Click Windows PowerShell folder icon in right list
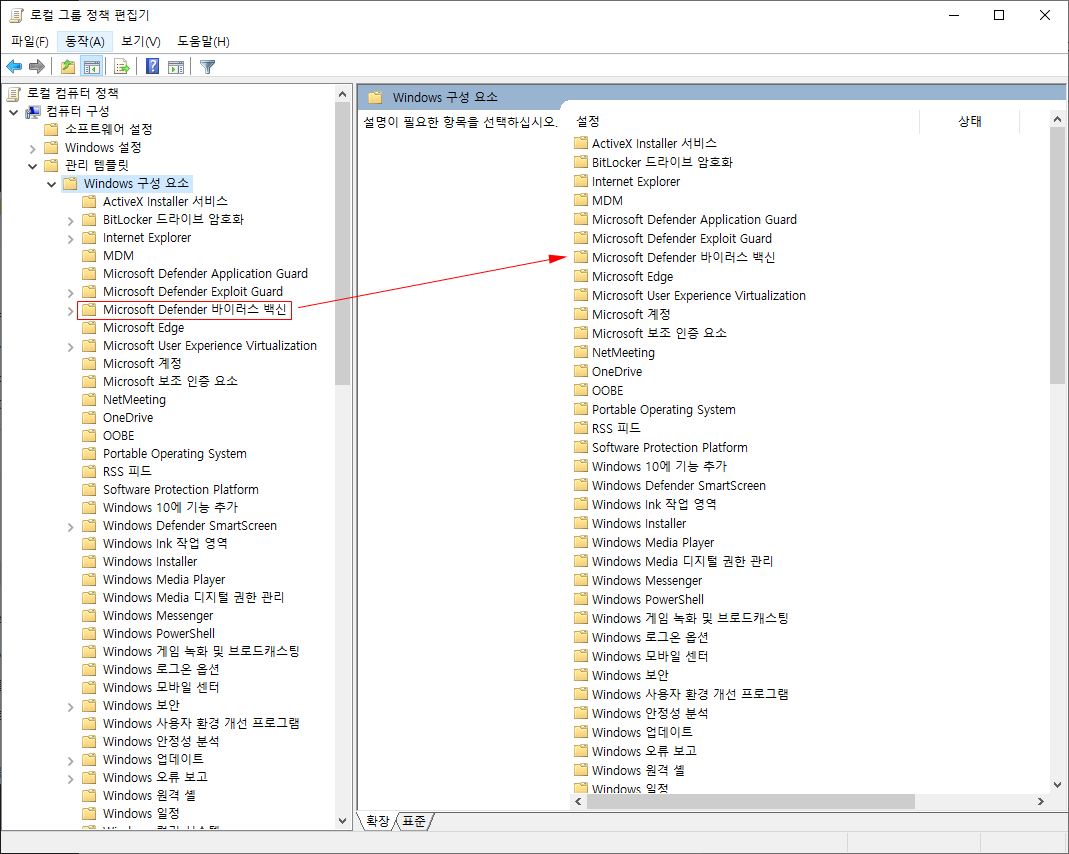This screenshot has width=1069, height=854. click(x=581, y=599)
